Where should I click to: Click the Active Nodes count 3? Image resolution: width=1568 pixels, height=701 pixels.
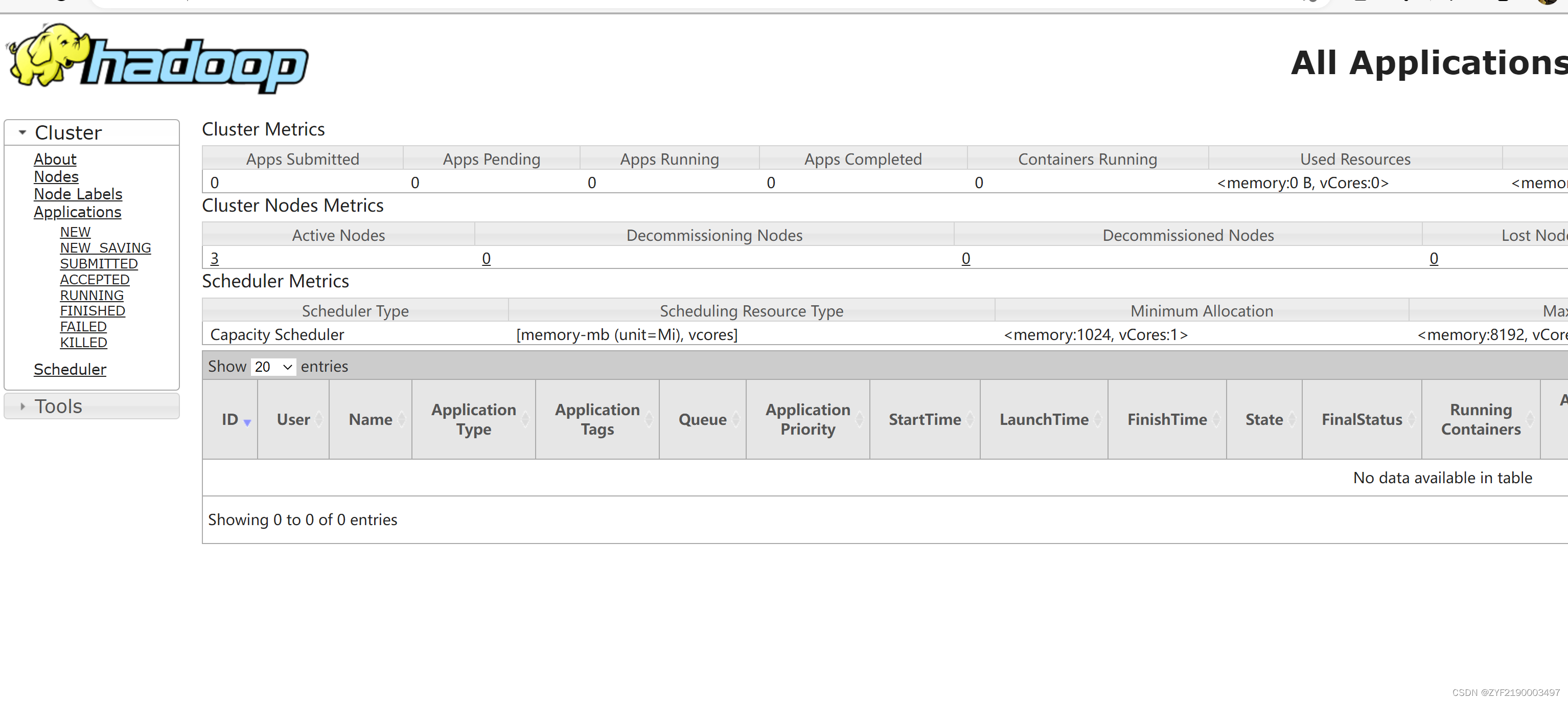click(x=214, y=259)
